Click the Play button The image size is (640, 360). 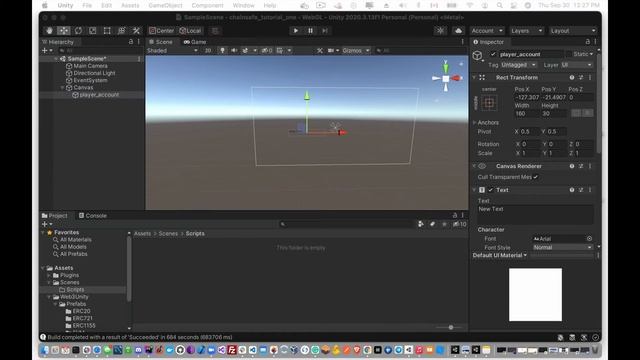(x=296, y=31)
